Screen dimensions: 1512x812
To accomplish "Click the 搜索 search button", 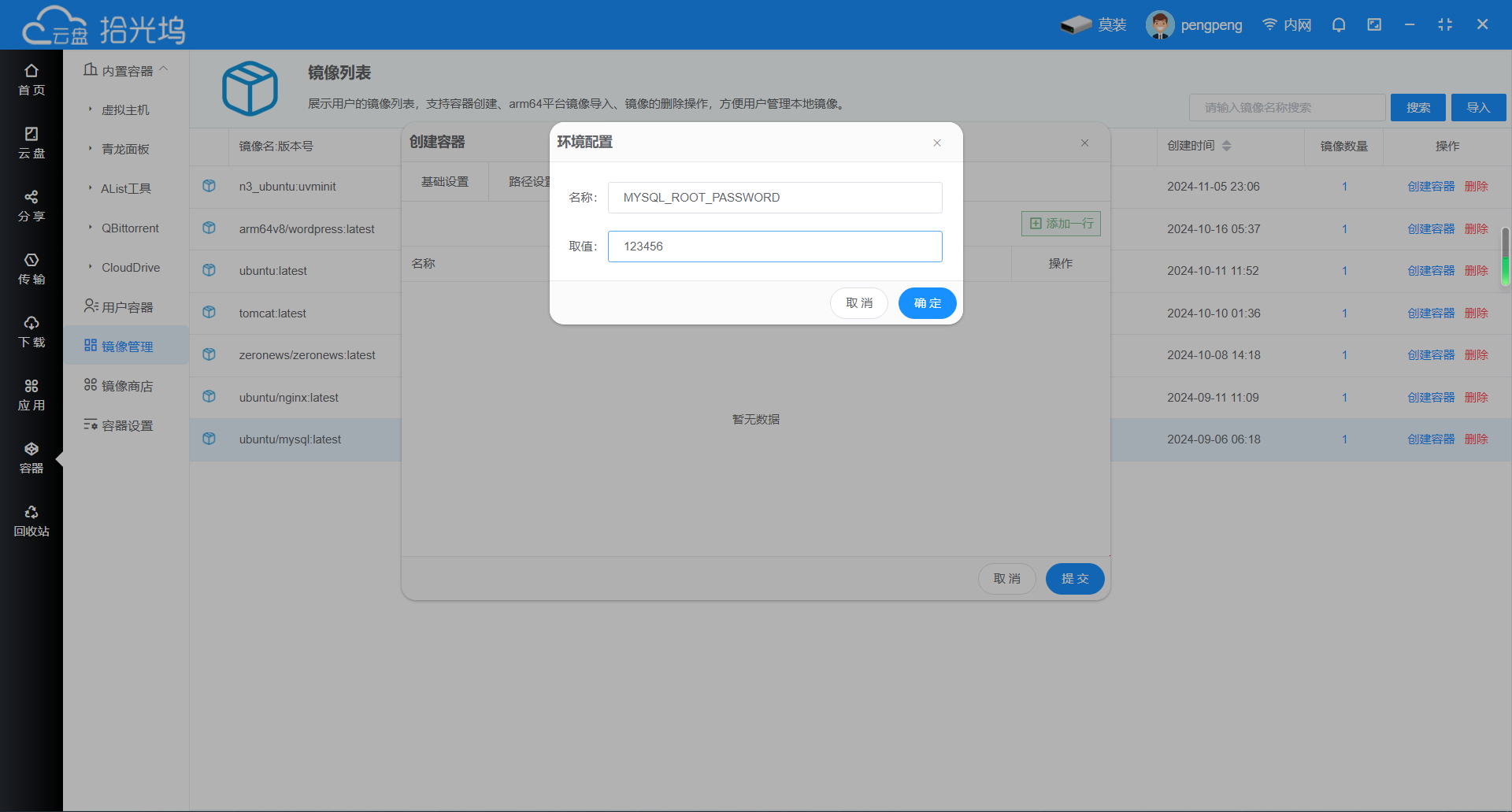I will 1418,107.
